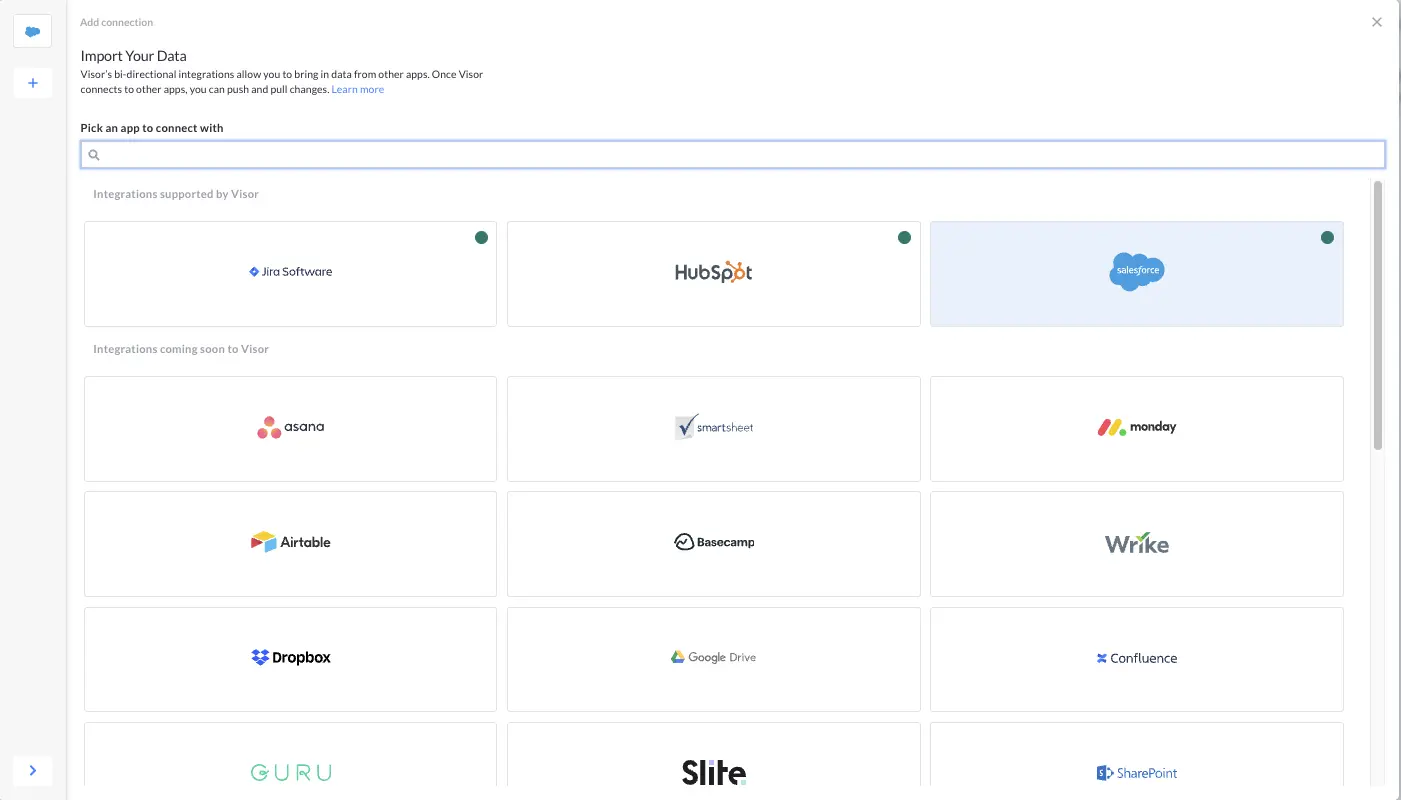Click the integrations list vertical scrollbar
This screenshot has width=1401, height=800.
1378,315
